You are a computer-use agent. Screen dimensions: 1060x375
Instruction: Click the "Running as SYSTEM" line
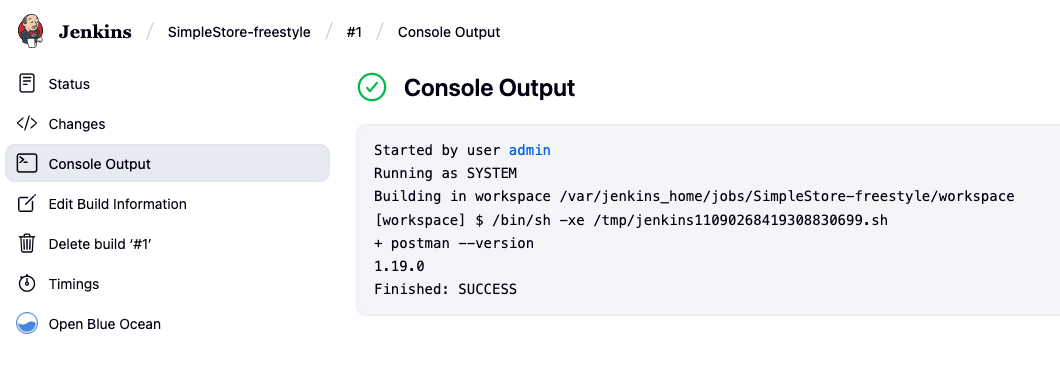pos(445,174)
